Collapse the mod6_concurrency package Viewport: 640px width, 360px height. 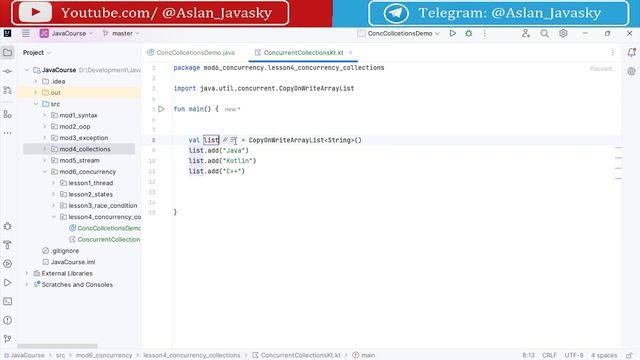point(45,172)
